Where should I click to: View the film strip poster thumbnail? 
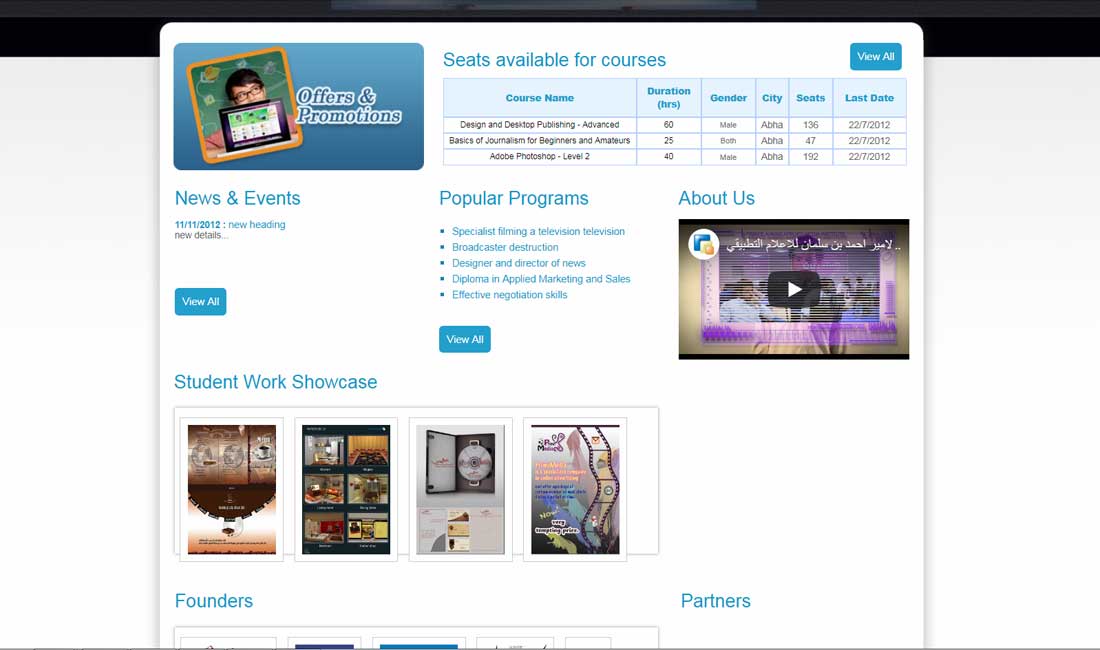point(575,489)
